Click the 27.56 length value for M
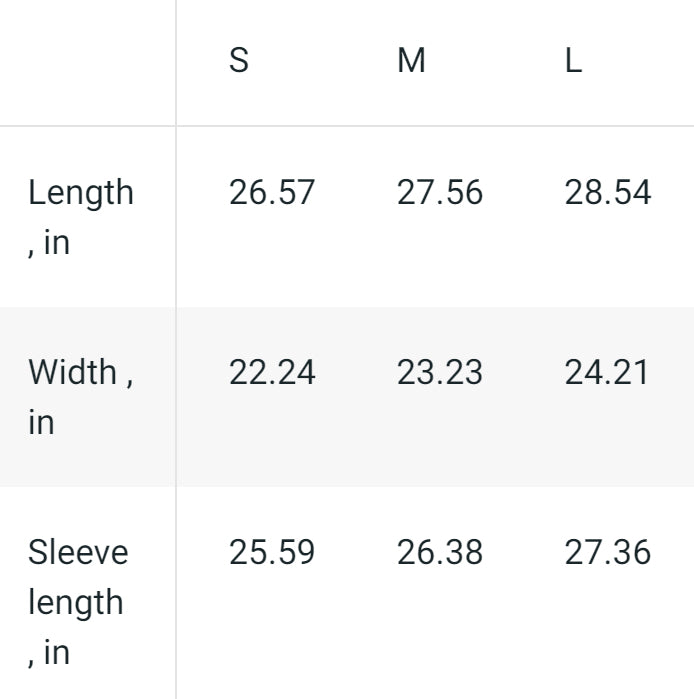Image resolution: width=694 pixels, height=699 pixels. click(440, 192)
